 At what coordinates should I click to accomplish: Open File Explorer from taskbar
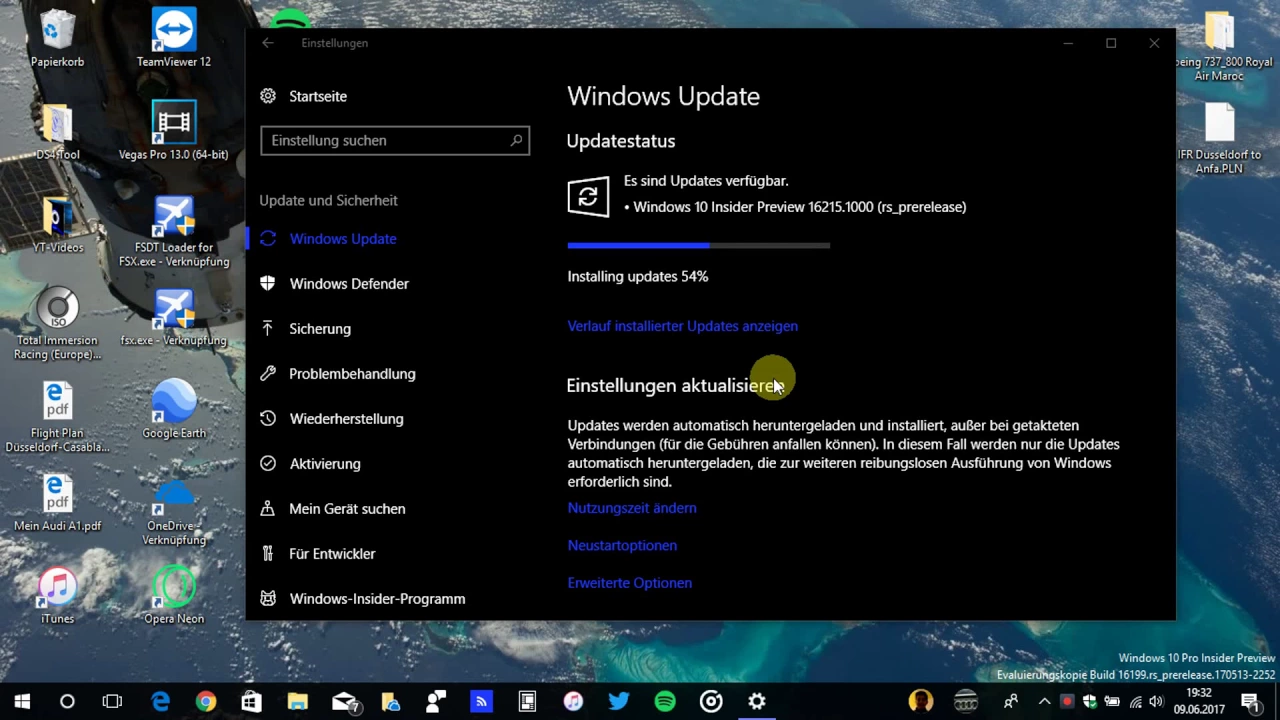click(297, 701)
